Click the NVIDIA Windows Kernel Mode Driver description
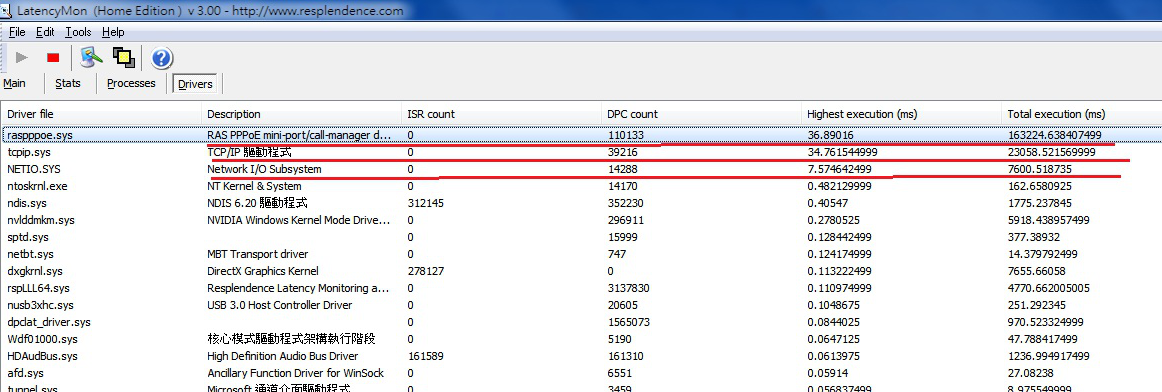Image resolution: width=1162 pixels, height=392 pixels. coord(299,220)
